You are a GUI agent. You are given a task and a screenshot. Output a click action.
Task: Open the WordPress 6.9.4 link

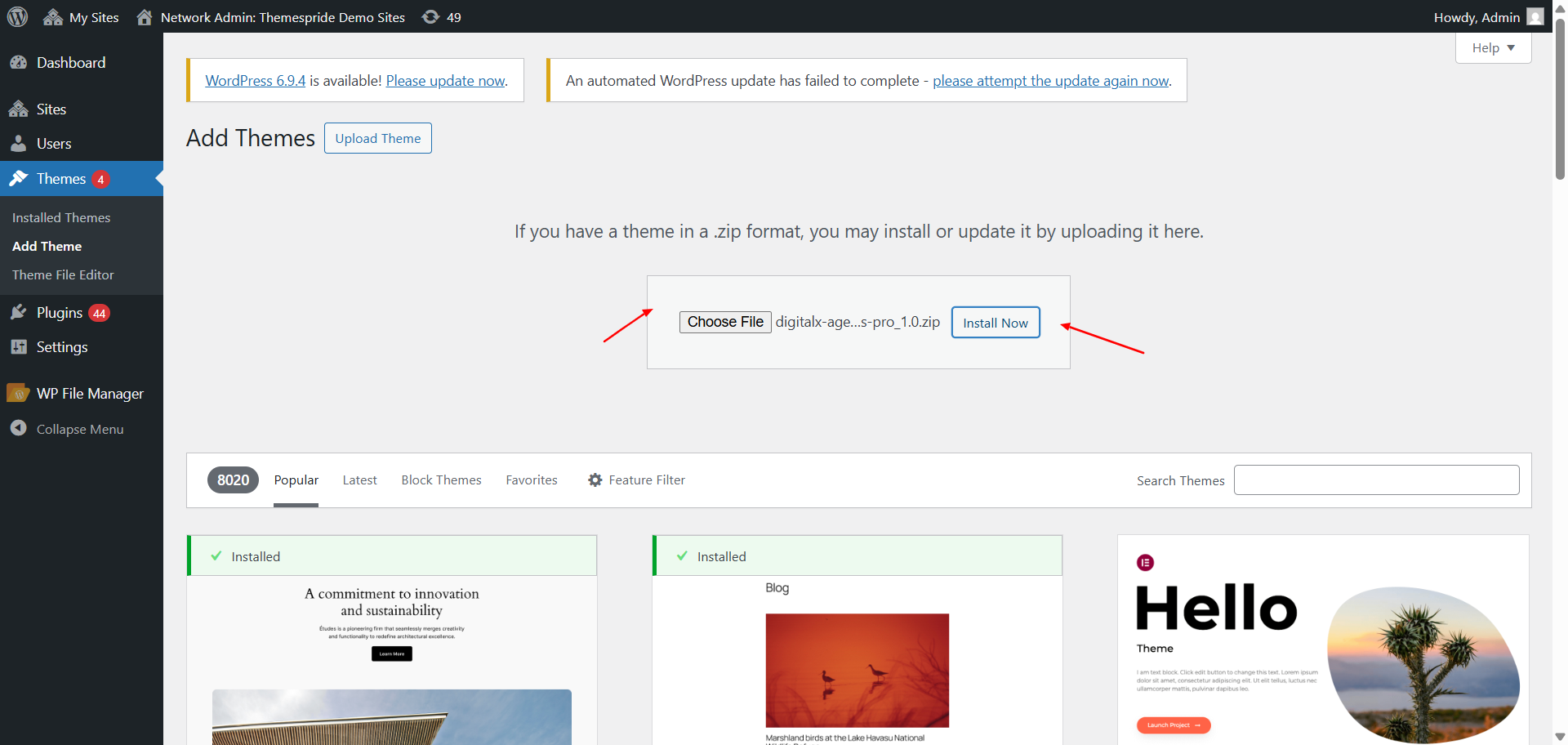click(255, 81)
